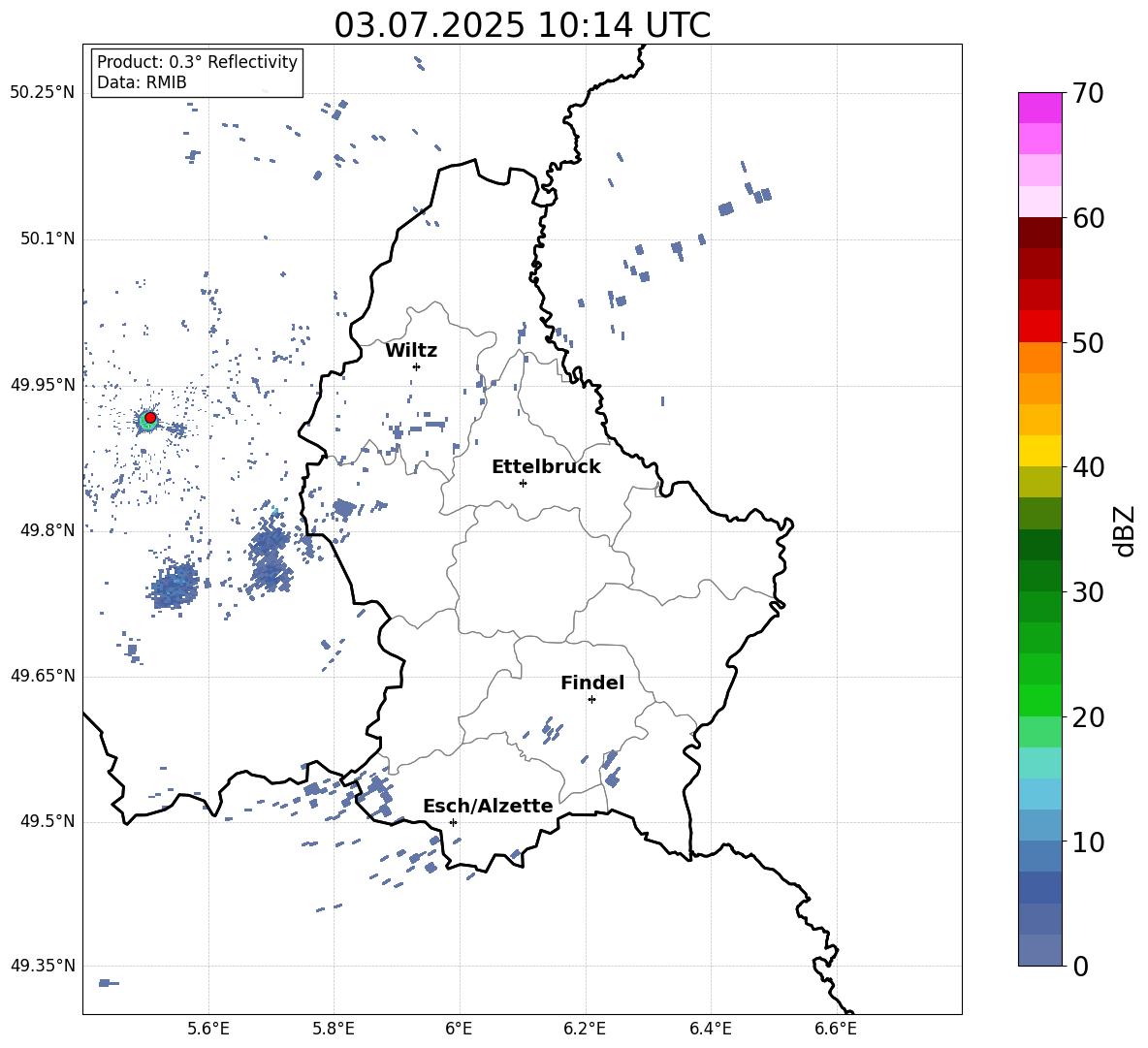Click the 49.95°N latitude label

coord(43,385)
